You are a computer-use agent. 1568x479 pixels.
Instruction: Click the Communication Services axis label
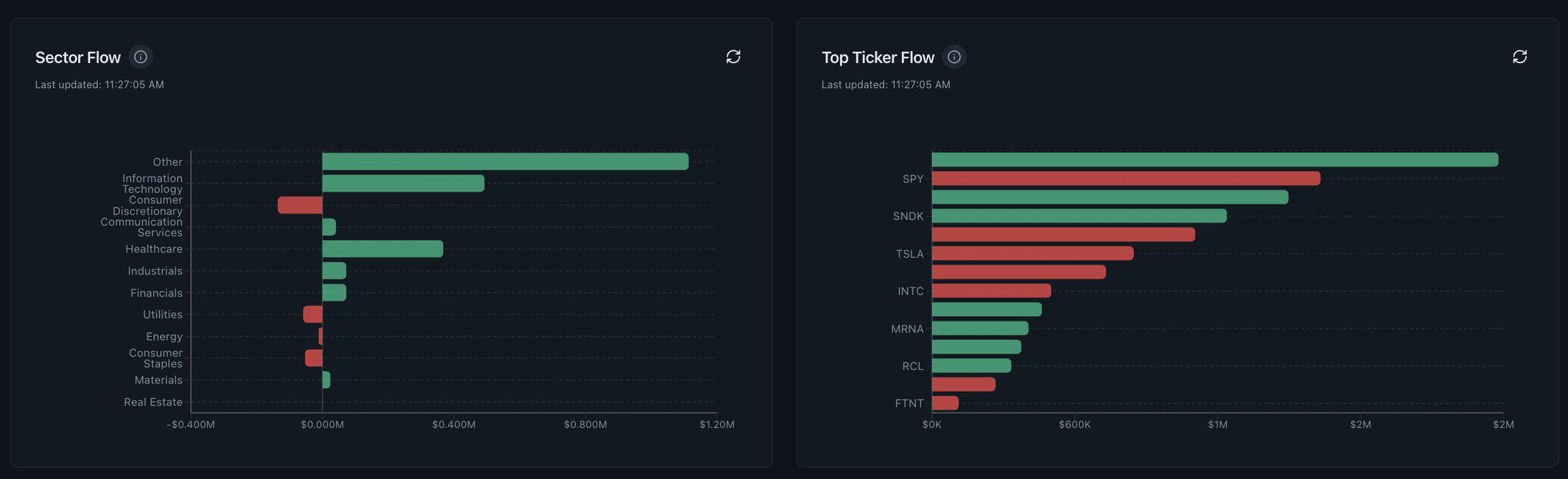142,227
